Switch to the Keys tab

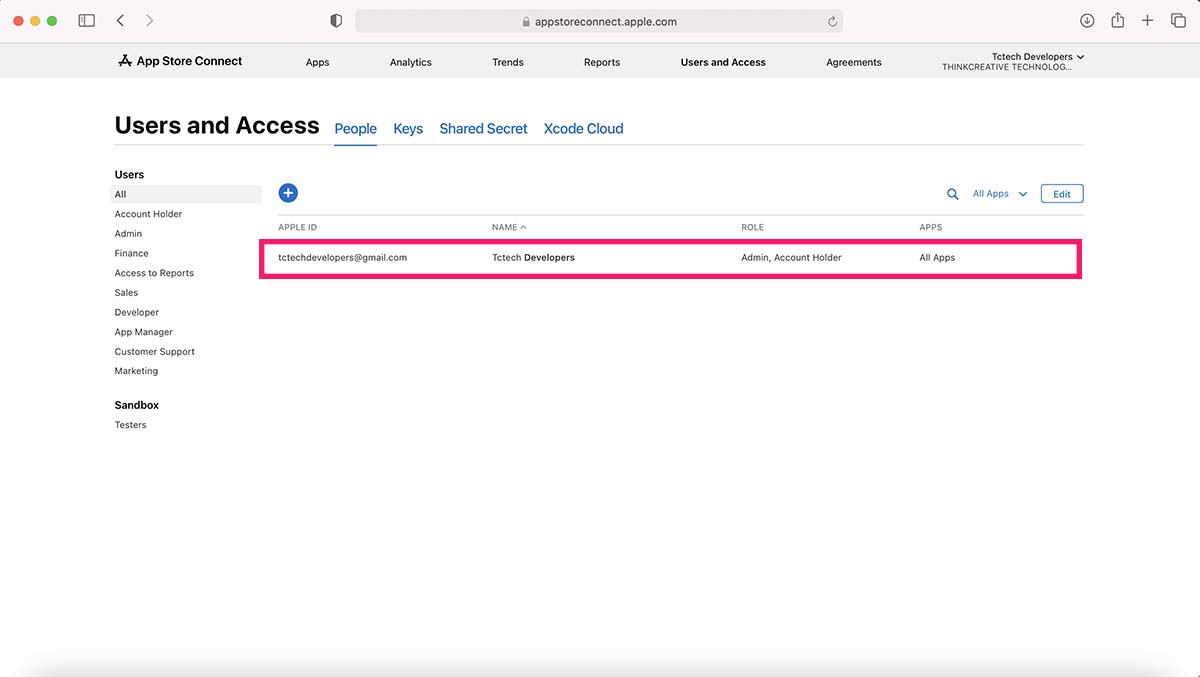408,129
